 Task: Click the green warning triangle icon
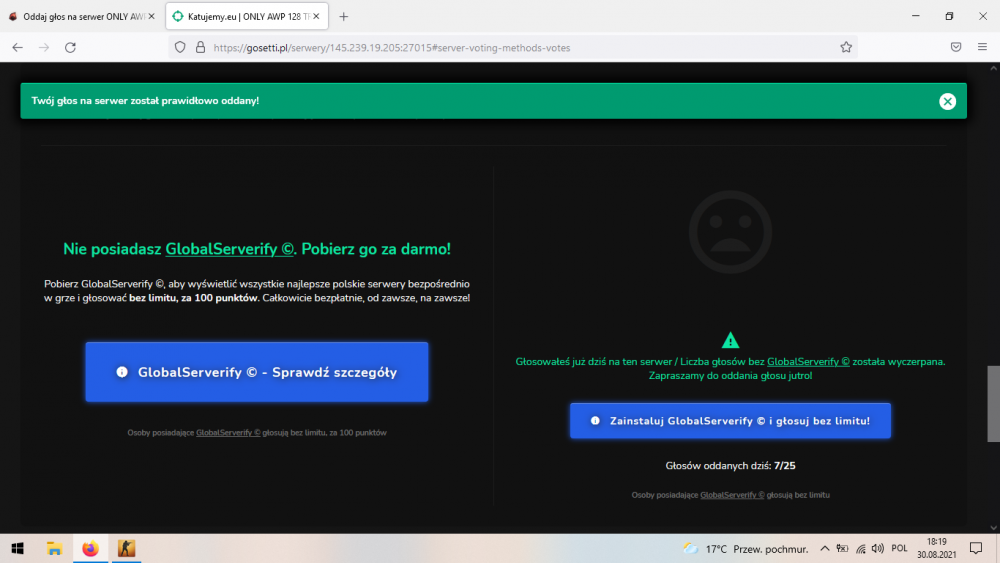(x=730, y=340)
